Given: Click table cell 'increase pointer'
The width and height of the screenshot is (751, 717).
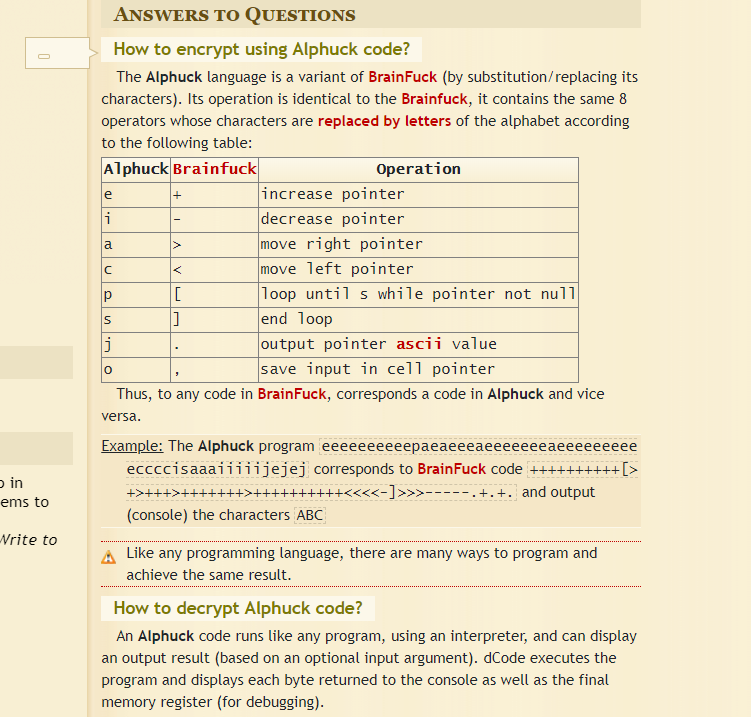Looking at the screenshot, I should (x=419, y=194).
